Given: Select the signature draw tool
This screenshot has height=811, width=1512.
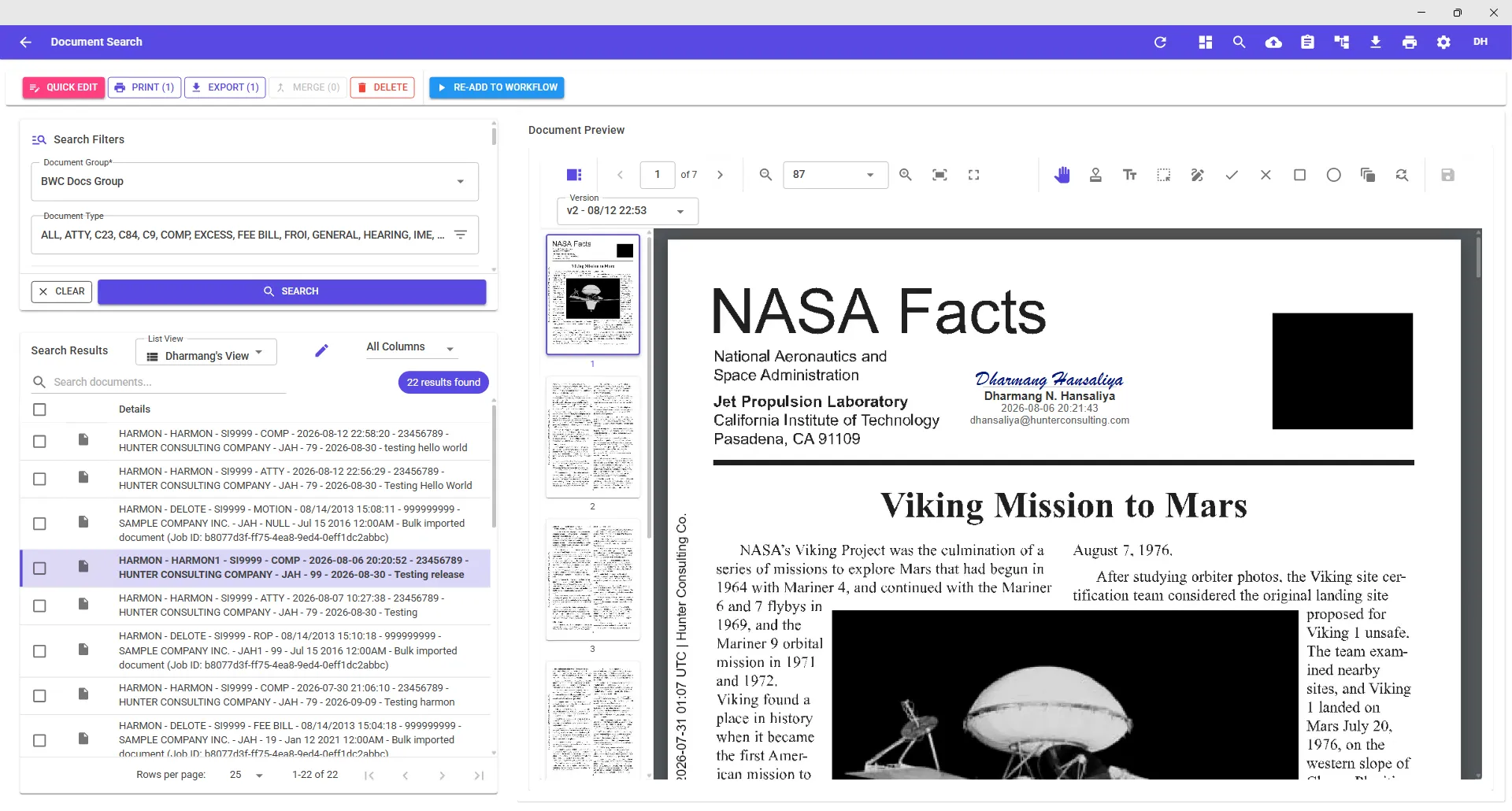Looking at the screenshot, I should click(1198, 175).
